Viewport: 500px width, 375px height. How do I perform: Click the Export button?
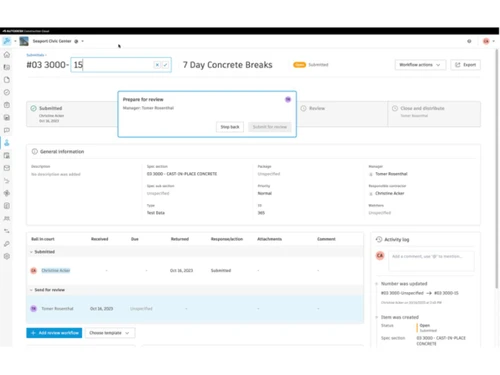pos(466,65)
